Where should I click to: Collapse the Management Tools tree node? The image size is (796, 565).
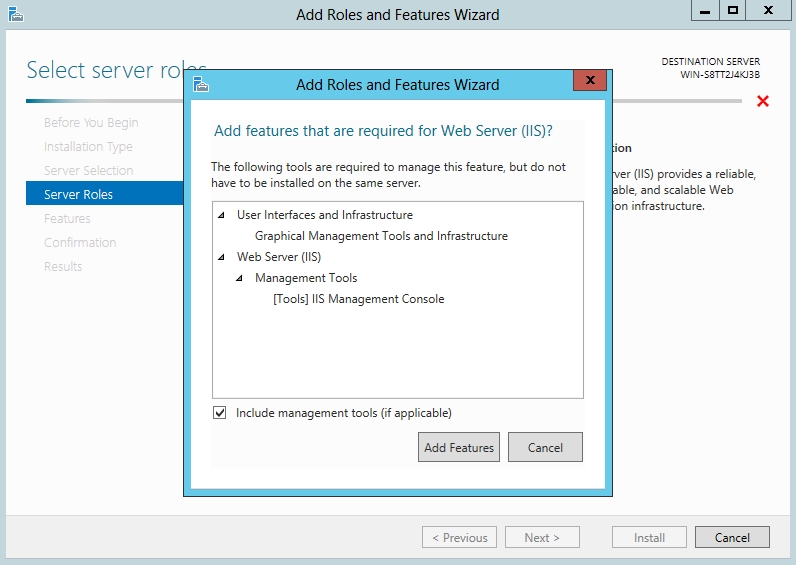(x=239, y=278)
